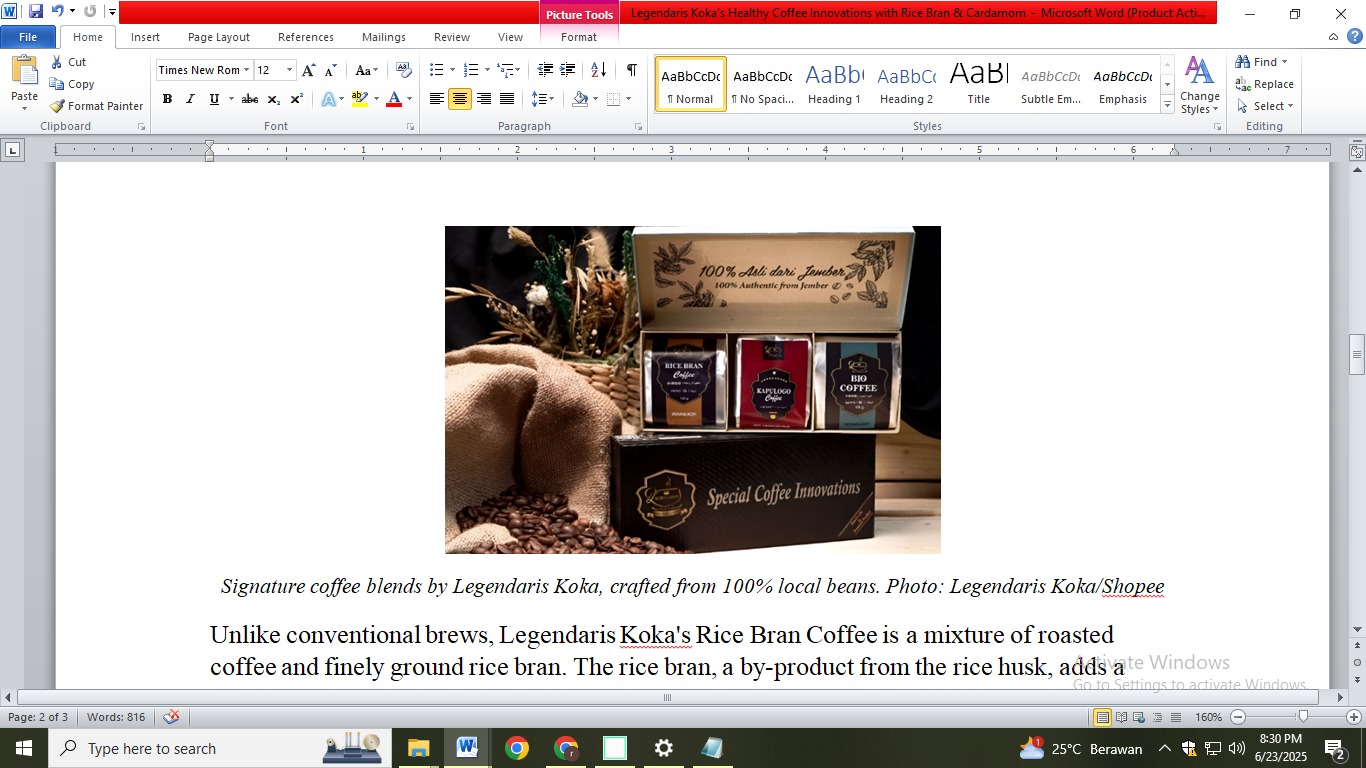Toggle show paragraph marks
This screenshot has height=768, width=1366.
(632, 70)
